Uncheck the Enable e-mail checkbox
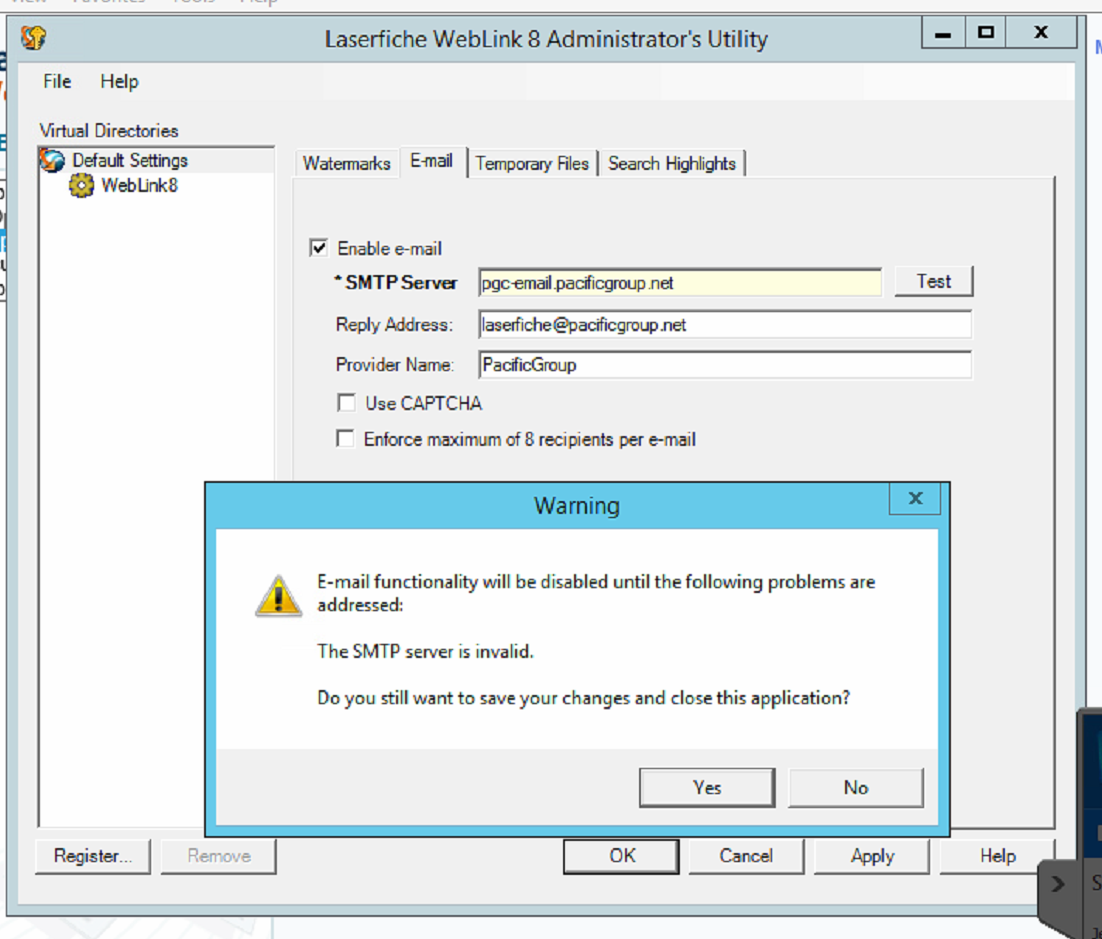Image resolution: width=1102 pixels, height=939 pixels. coord(318,248)
